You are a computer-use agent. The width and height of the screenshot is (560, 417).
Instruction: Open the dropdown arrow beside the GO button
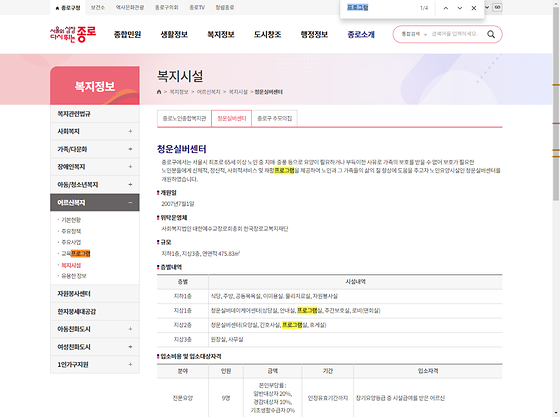(487, 7)
